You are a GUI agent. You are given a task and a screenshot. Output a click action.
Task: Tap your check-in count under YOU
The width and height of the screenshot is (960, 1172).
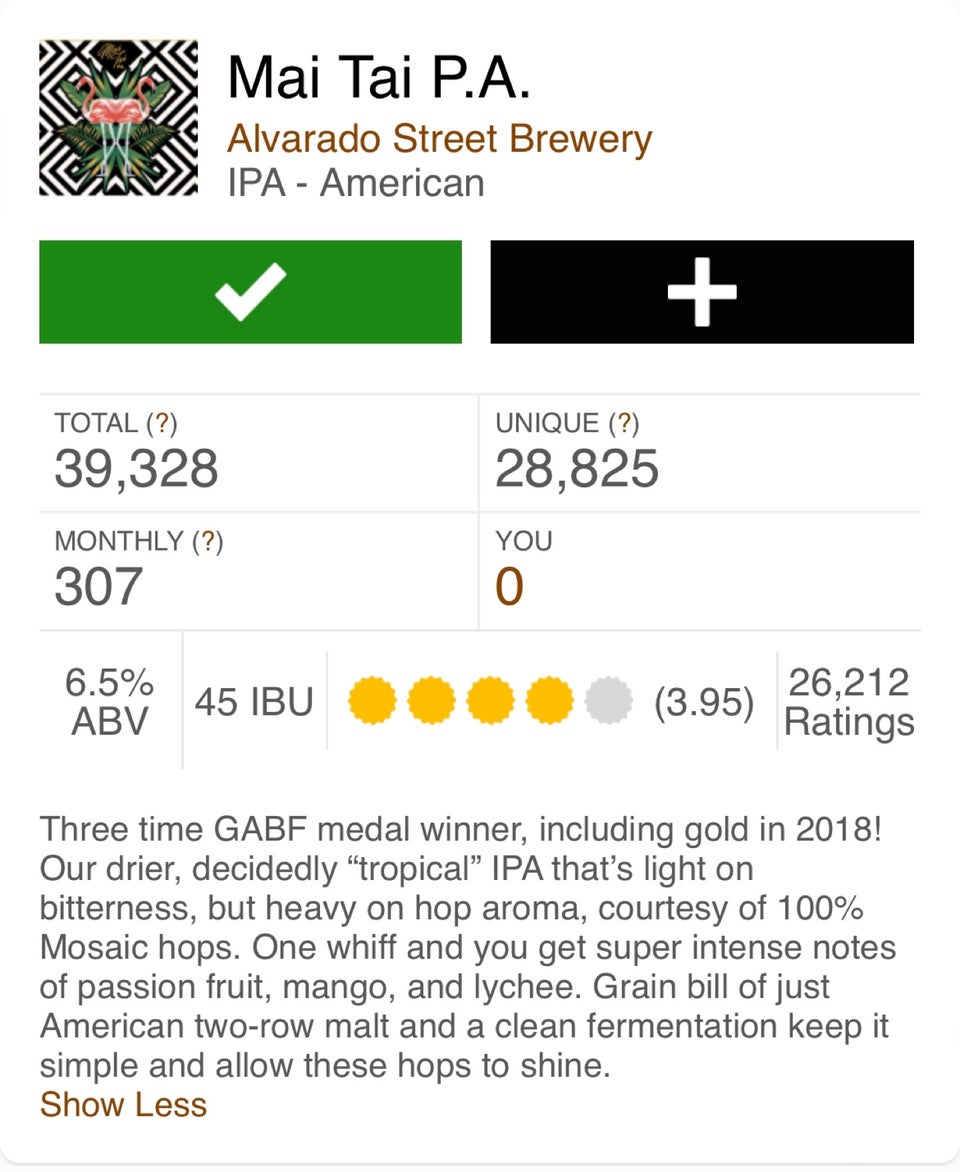pos(509,587)
